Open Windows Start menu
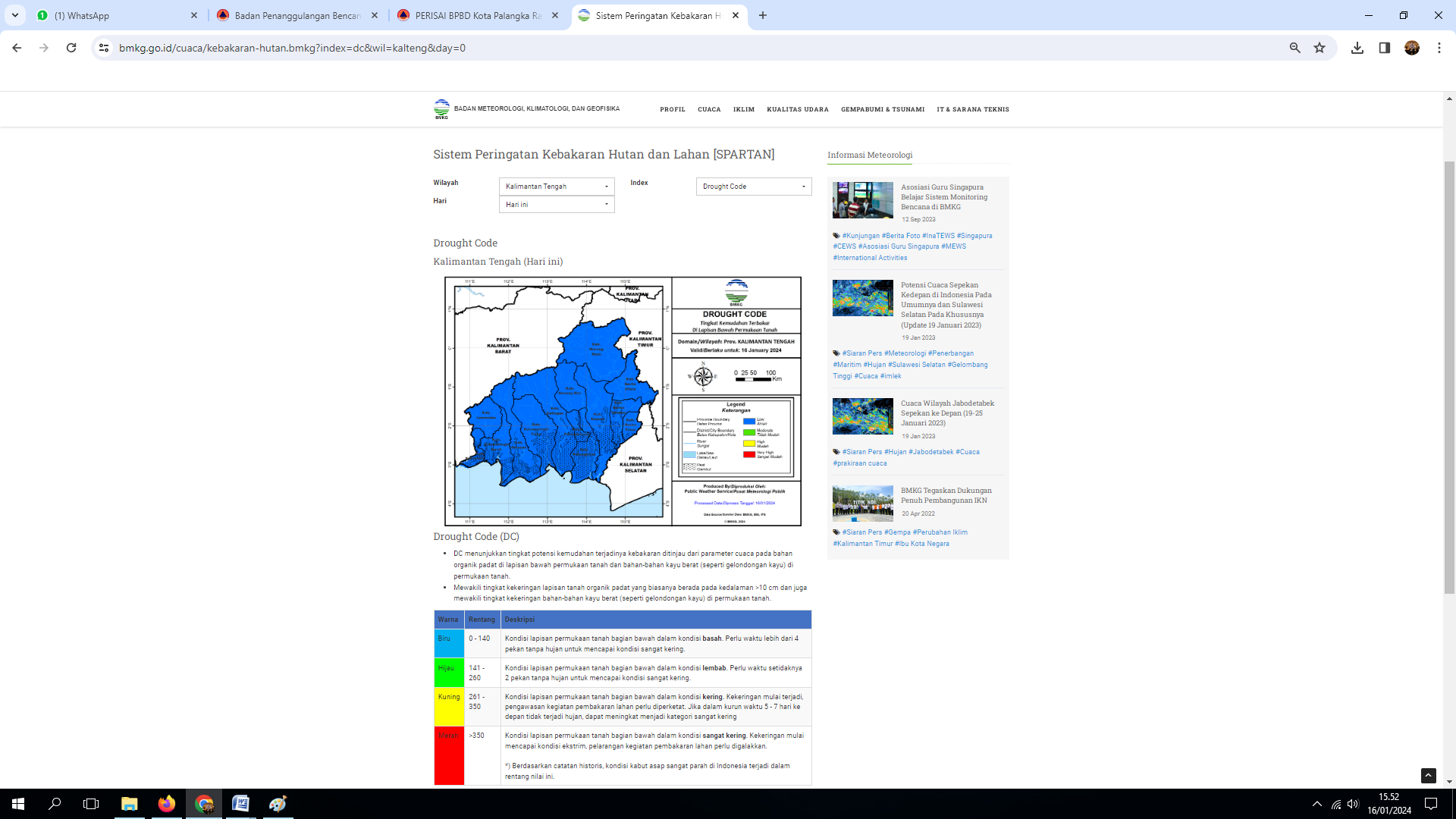 point(18,804)
